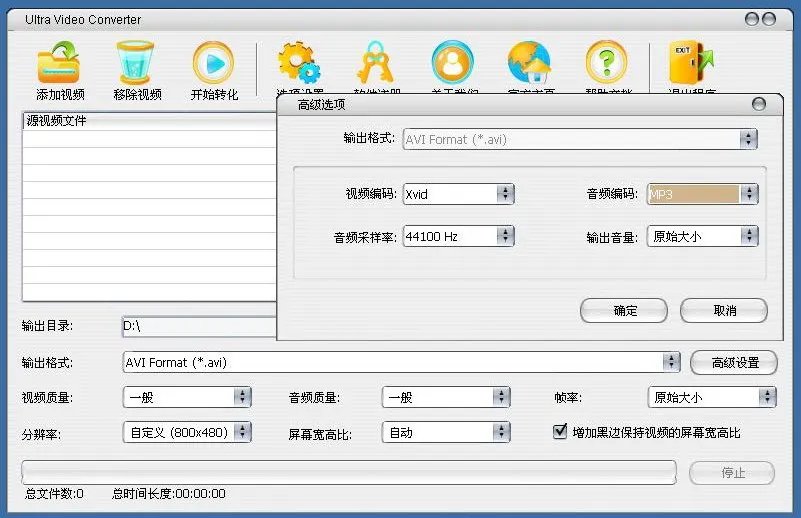Open options settings gear icon
This screenshot has height=518, width=801.
coord(299,63)
